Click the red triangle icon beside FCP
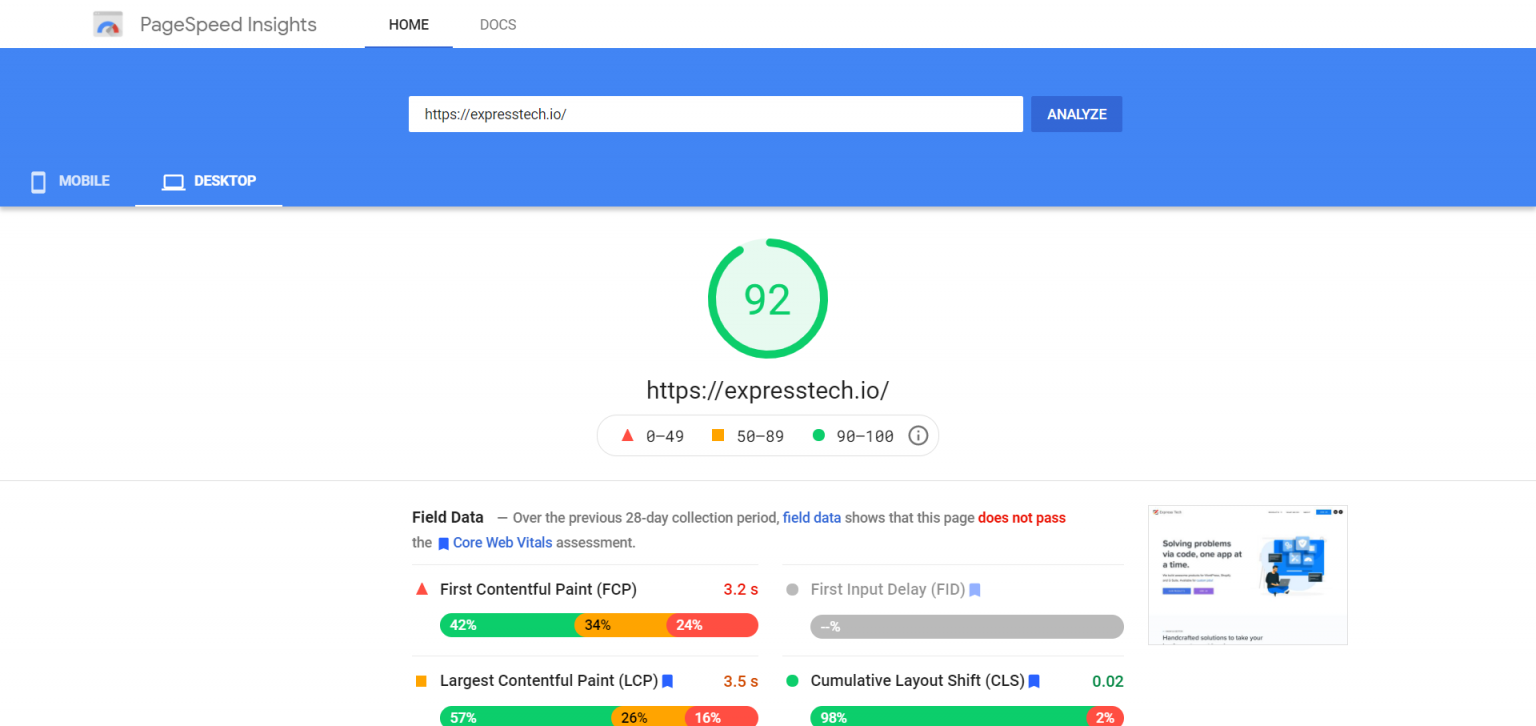The width and height of the screenshot is (1536, 726). tap(423, 590)
